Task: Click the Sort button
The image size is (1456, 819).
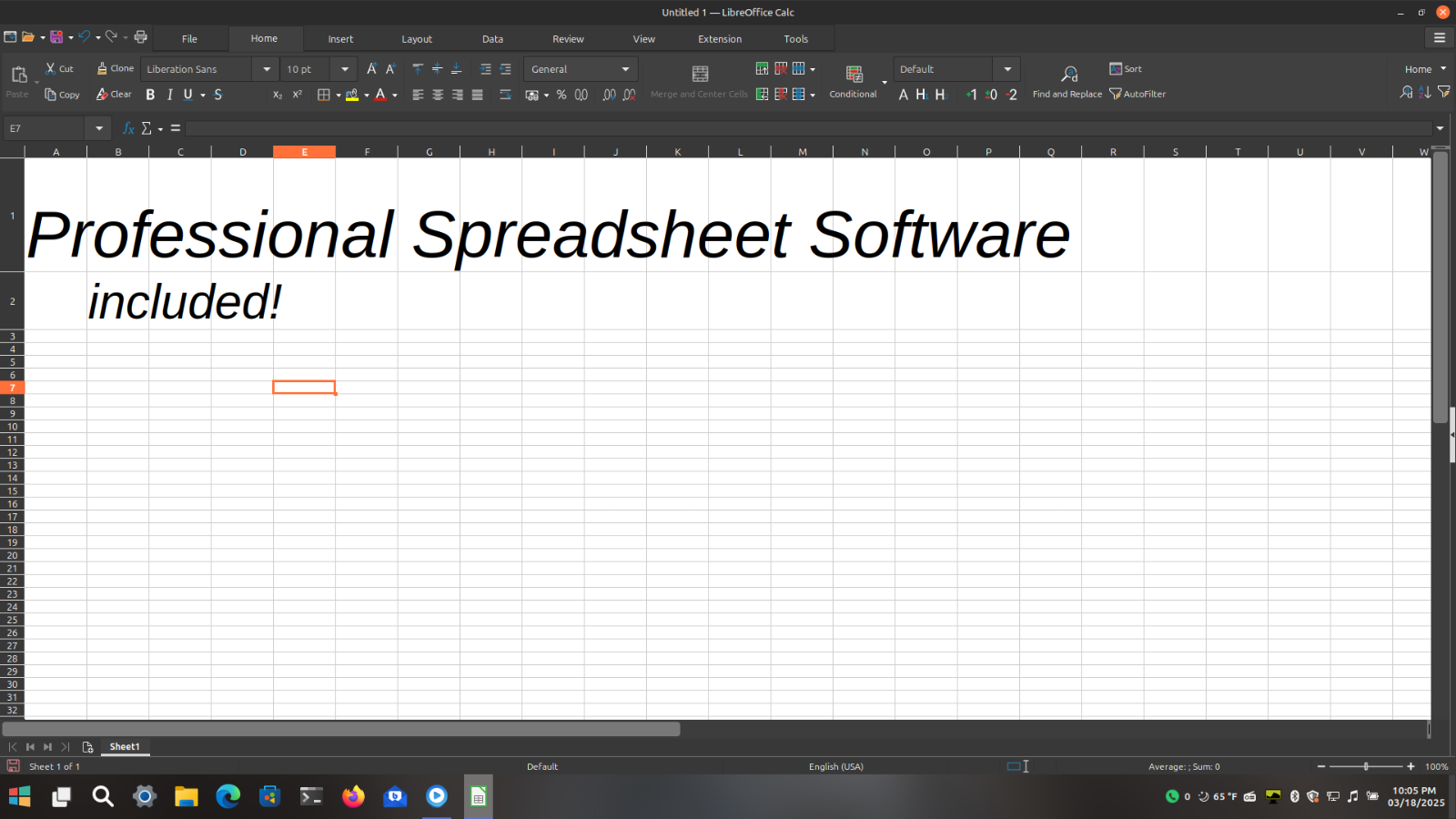Action: pyautogui.click(x=1126, y=68)
